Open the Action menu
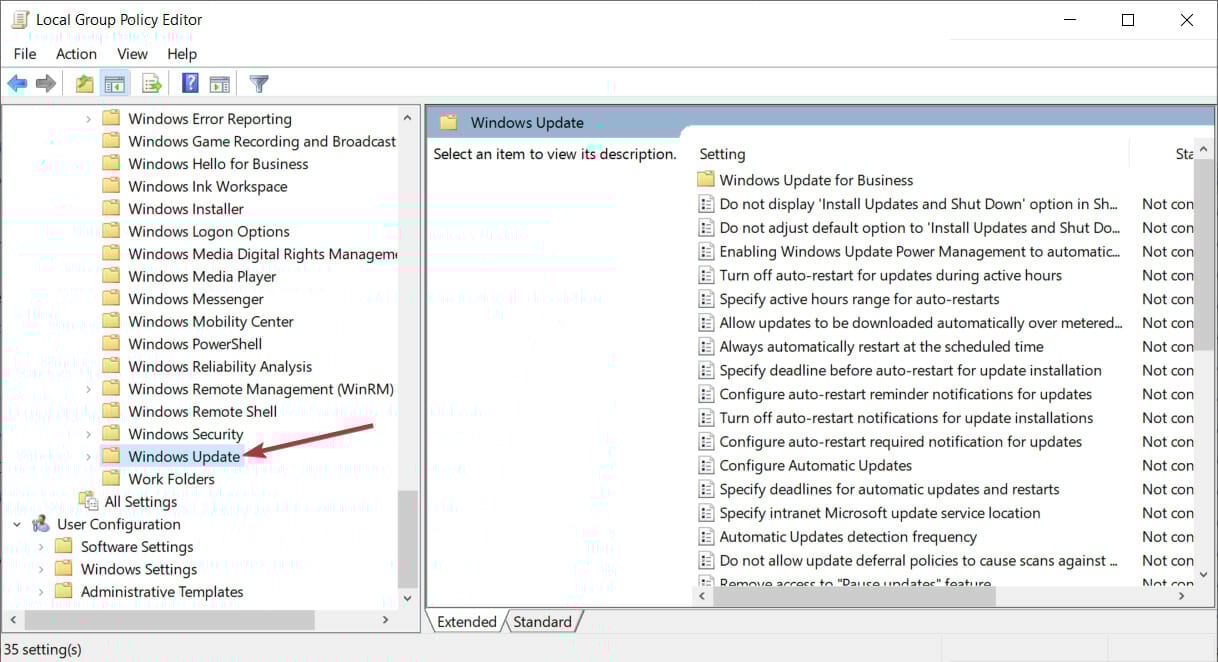 76,54
